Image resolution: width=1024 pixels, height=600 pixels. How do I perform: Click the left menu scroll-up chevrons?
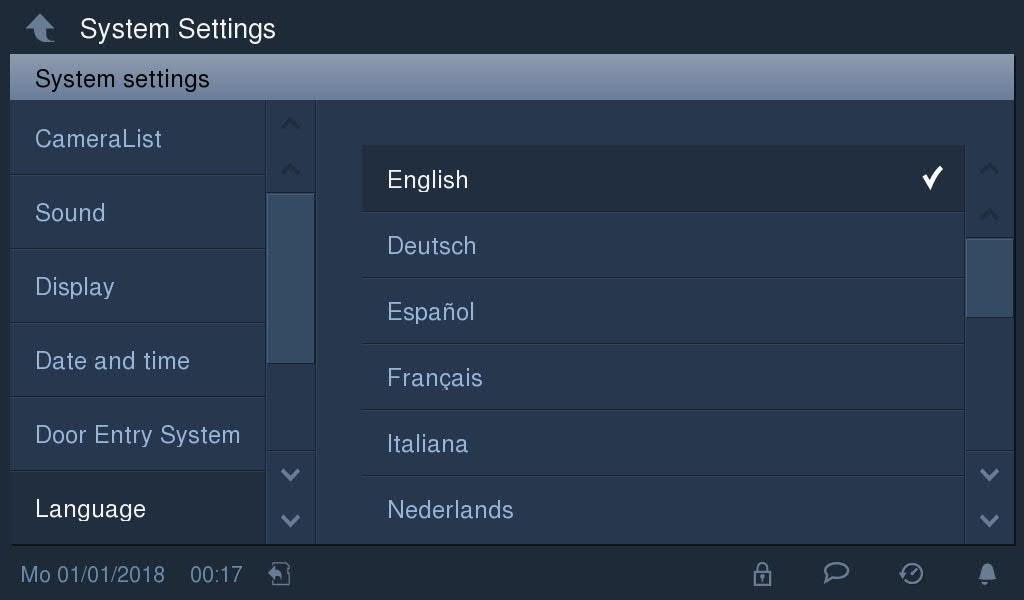tap(291, 146)
